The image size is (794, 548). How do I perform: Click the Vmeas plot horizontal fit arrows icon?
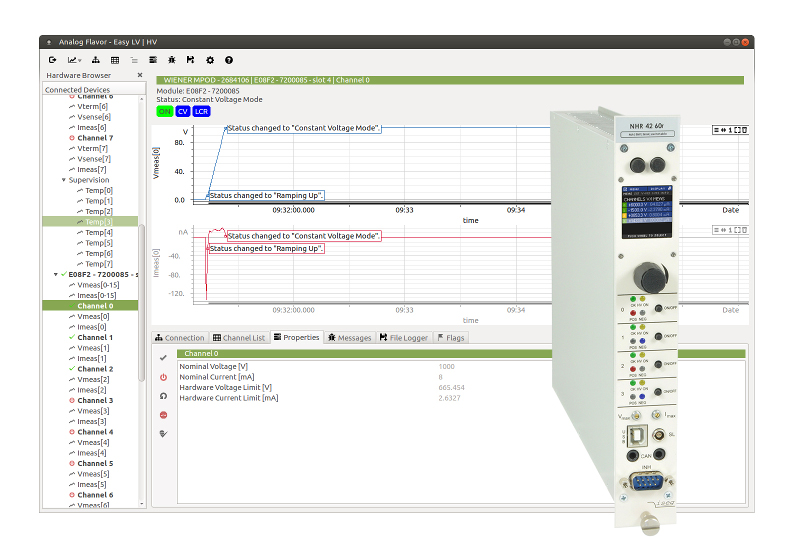pos(723,130)
